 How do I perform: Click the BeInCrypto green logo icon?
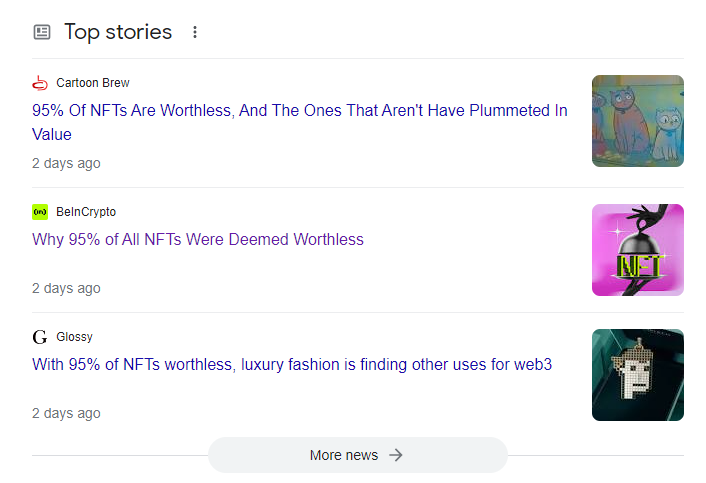coord(40,212)
